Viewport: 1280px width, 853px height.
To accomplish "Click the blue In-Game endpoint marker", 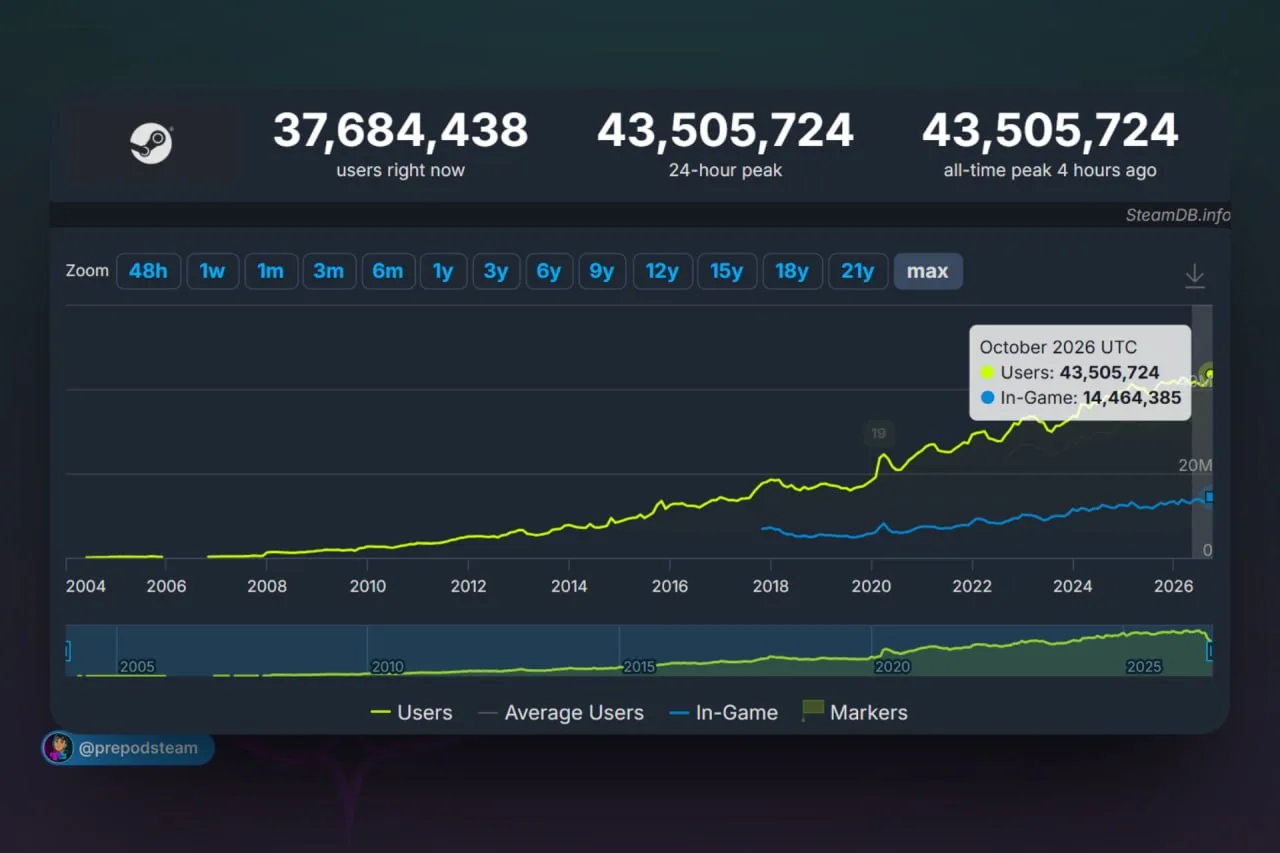I will pos(1210,497).
